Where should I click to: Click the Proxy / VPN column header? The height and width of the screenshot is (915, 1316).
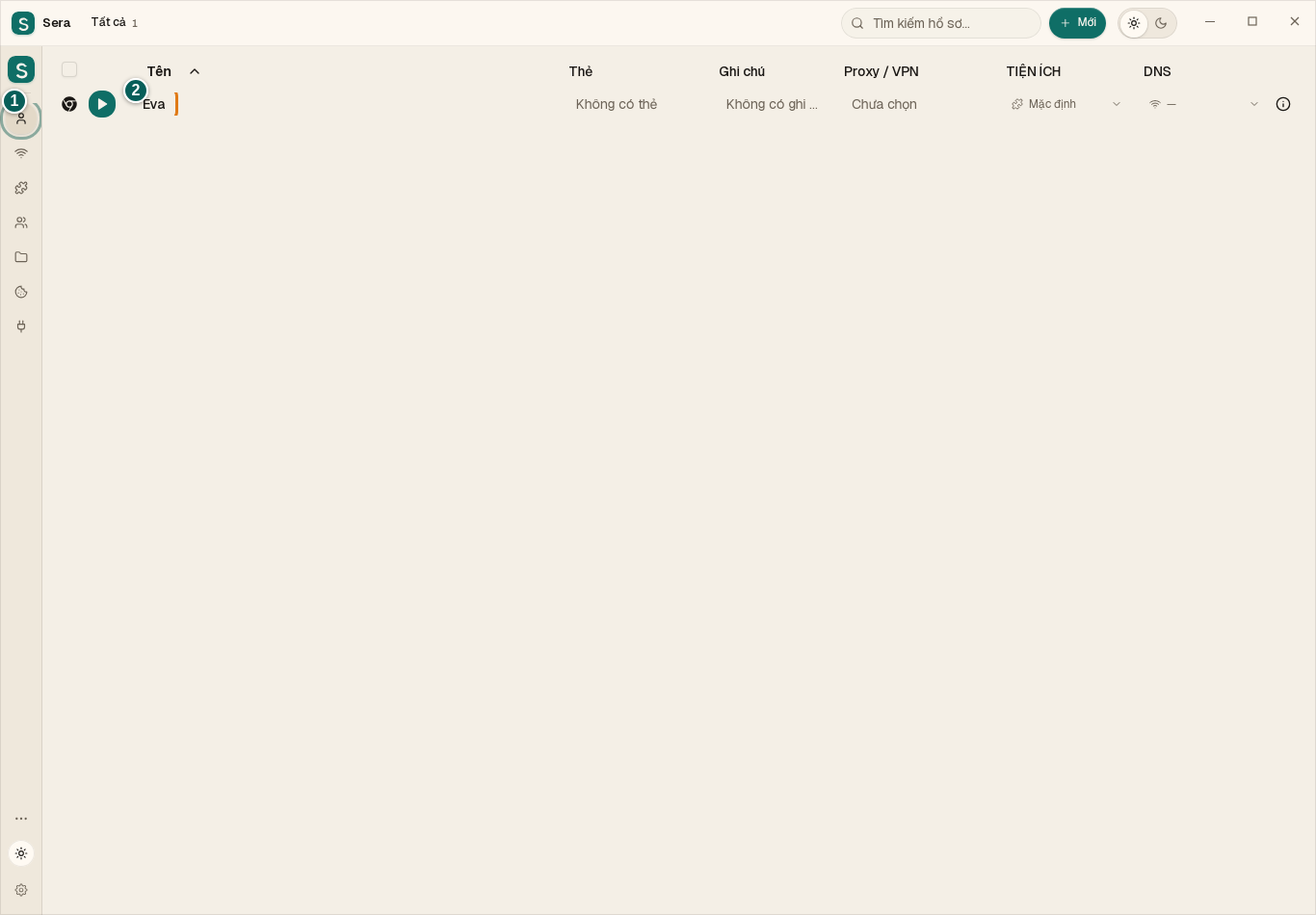(882, 71)
